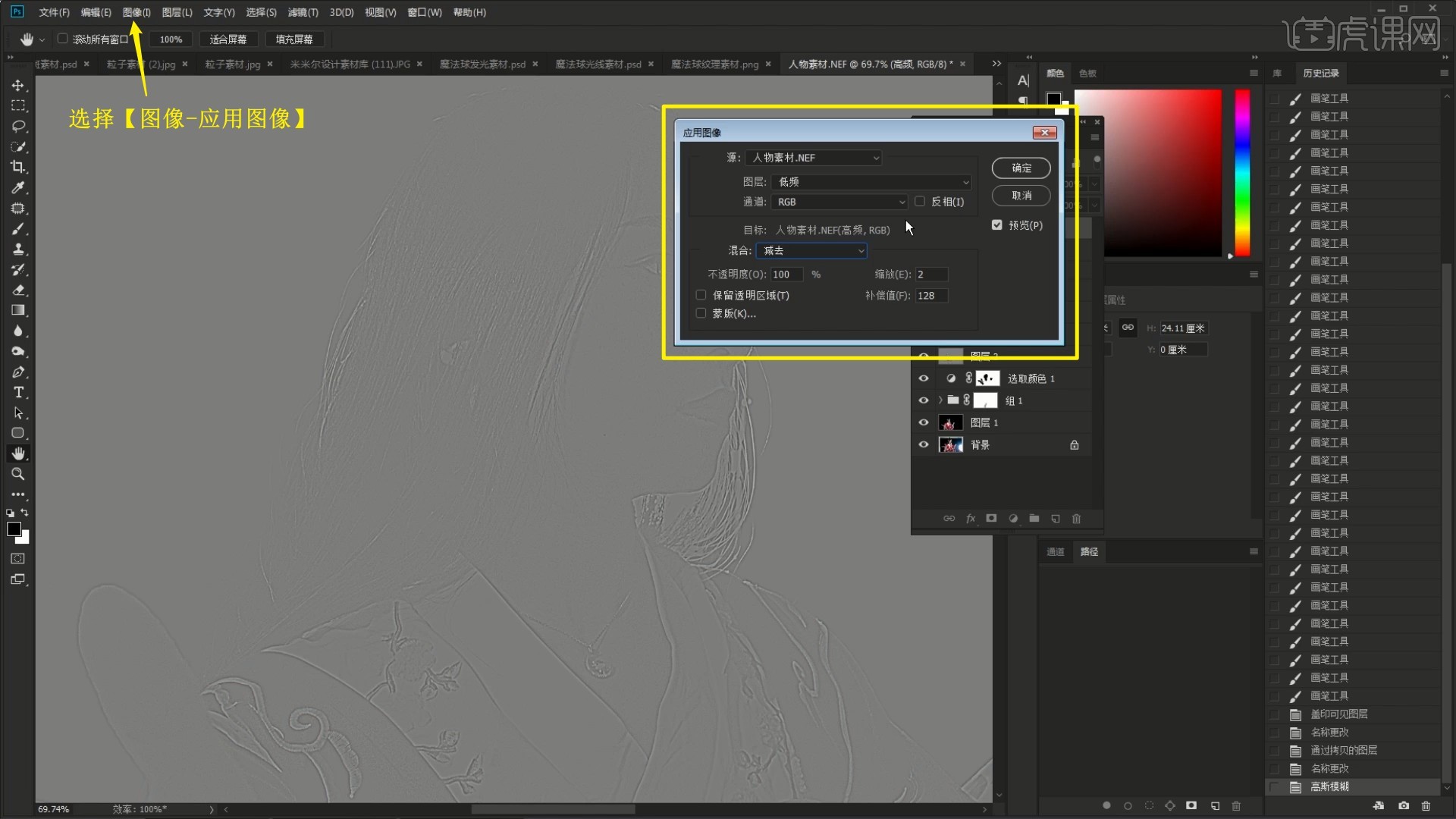This screenshot has height=819, width=1456.
Task: Click the 适合屏幕 fit screen button
Action: point(228,39)
